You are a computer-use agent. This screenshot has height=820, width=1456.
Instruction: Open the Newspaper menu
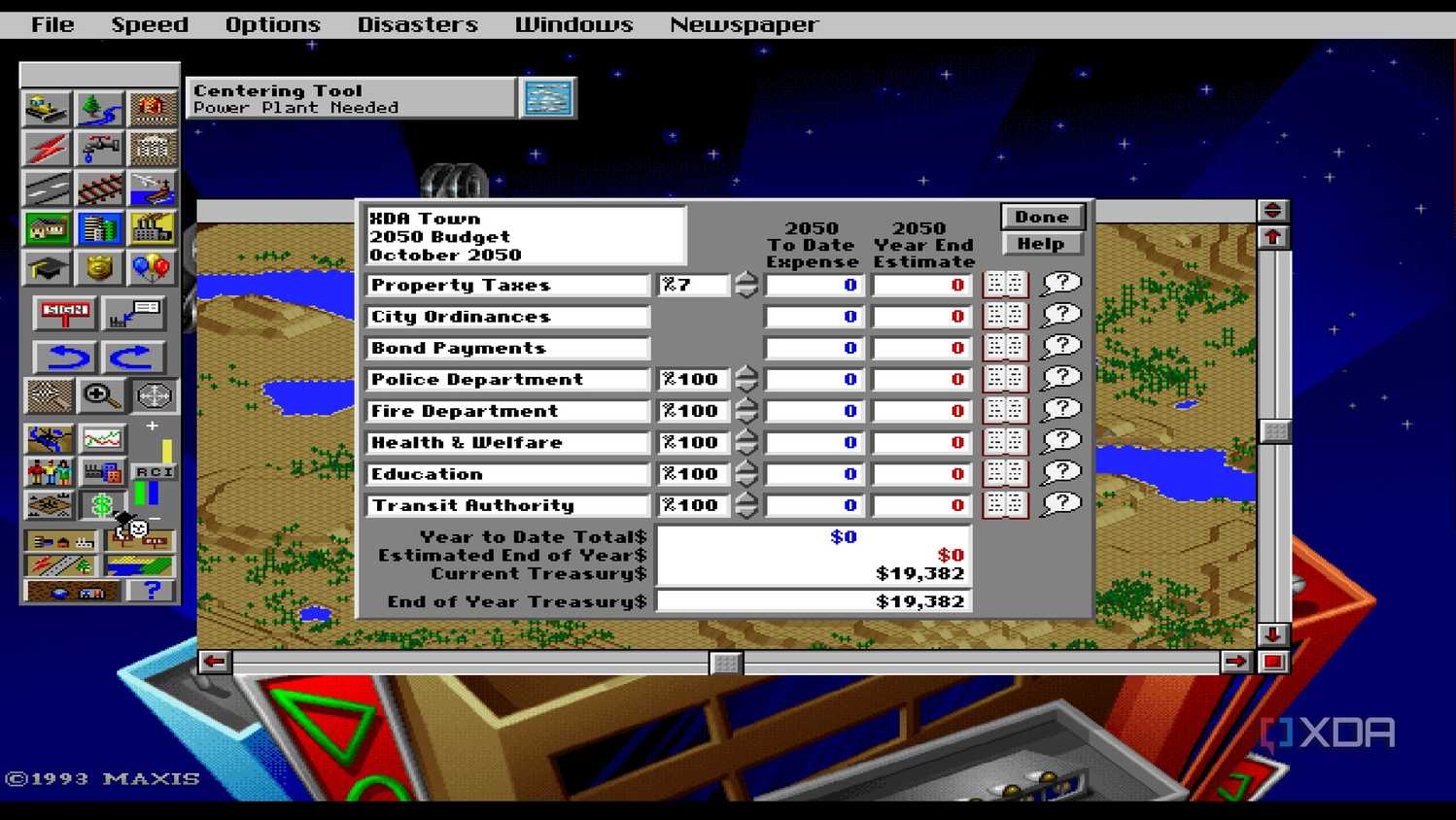tap(745, 25)
